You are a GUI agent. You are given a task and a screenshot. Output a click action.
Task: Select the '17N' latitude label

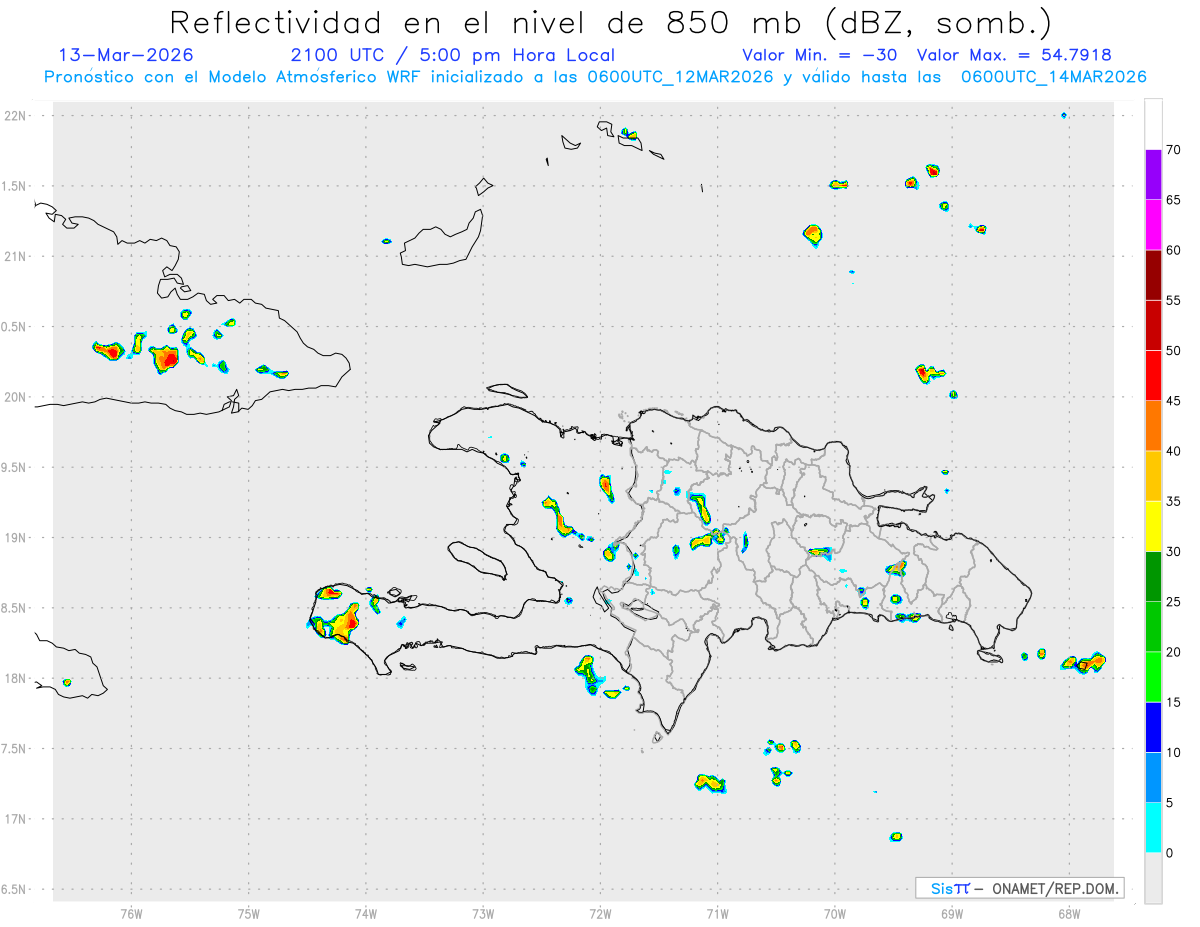coord(17,819)
